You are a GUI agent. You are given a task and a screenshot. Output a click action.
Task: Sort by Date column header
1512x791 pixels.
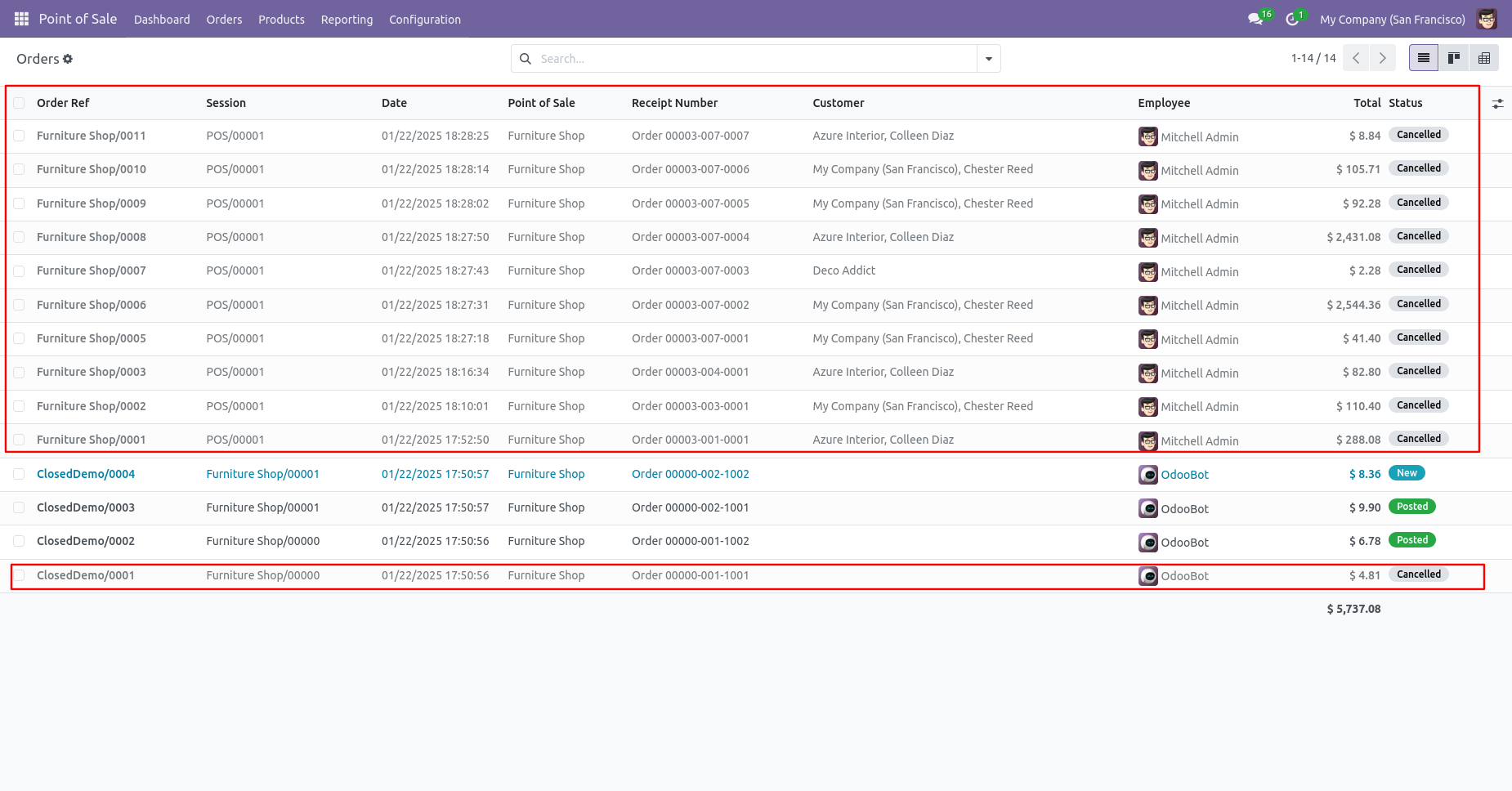394,103
